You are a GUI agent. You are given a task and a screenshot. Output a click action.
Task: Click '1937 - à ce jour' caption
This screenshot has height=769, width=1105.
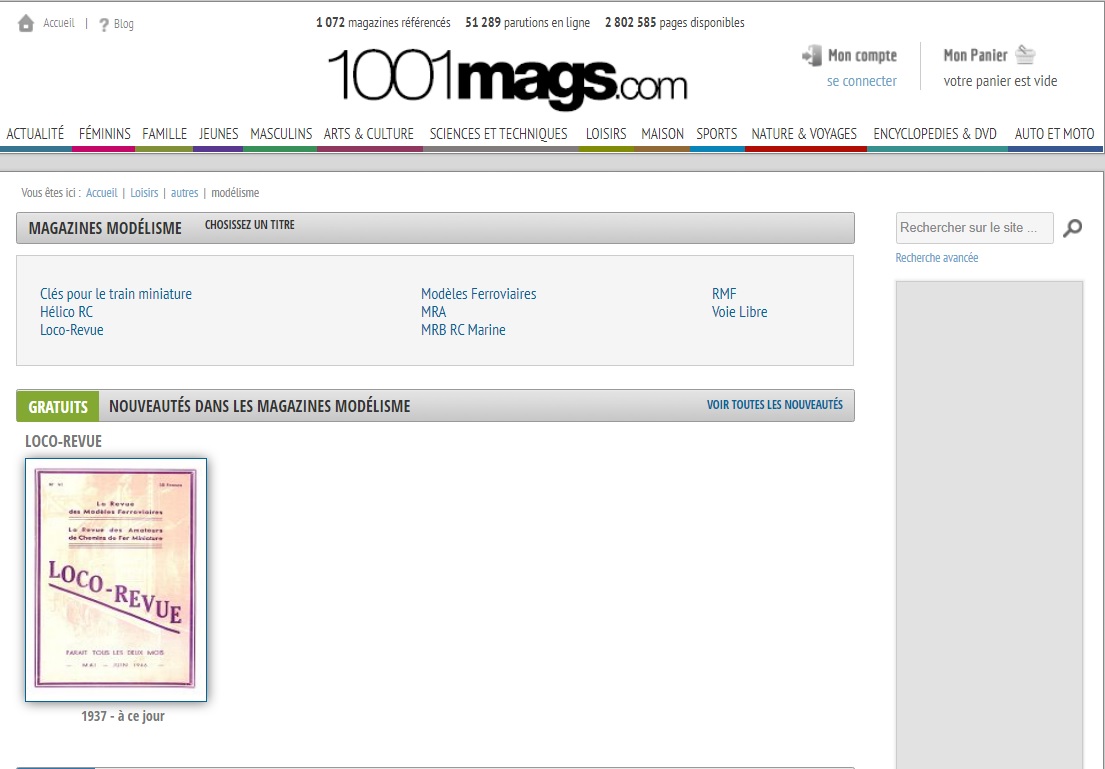[123, 716]
